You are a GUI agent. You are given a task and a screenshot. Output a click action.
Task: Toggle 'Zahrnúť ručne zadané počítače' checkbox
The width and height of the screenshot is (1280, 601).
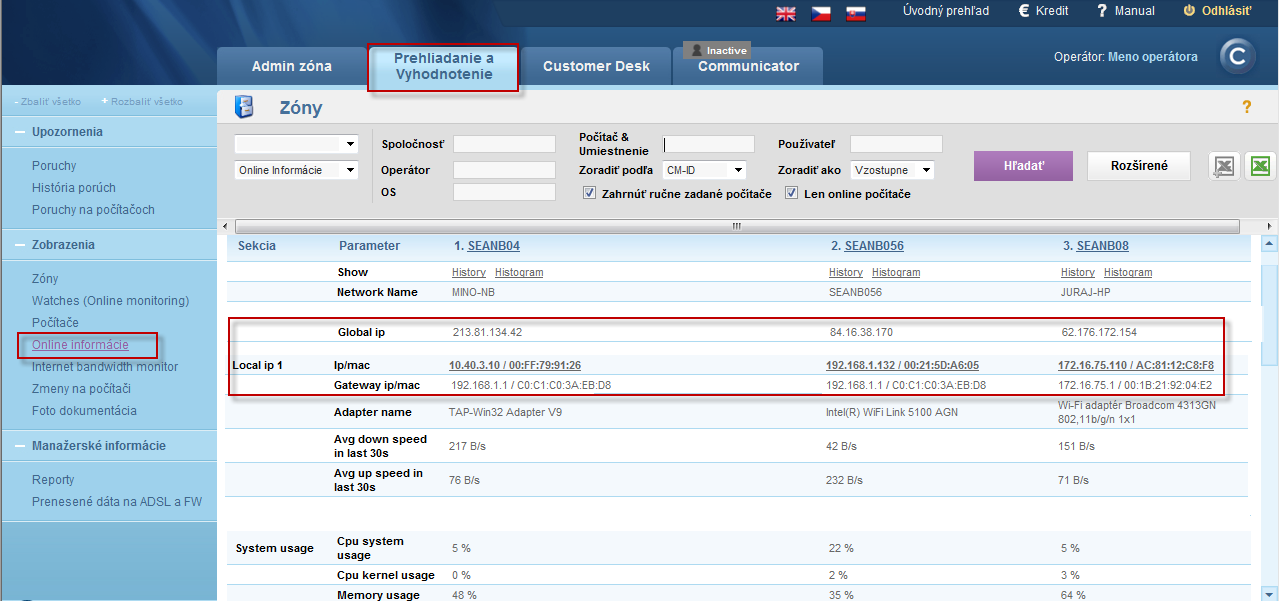click(589, 193)
